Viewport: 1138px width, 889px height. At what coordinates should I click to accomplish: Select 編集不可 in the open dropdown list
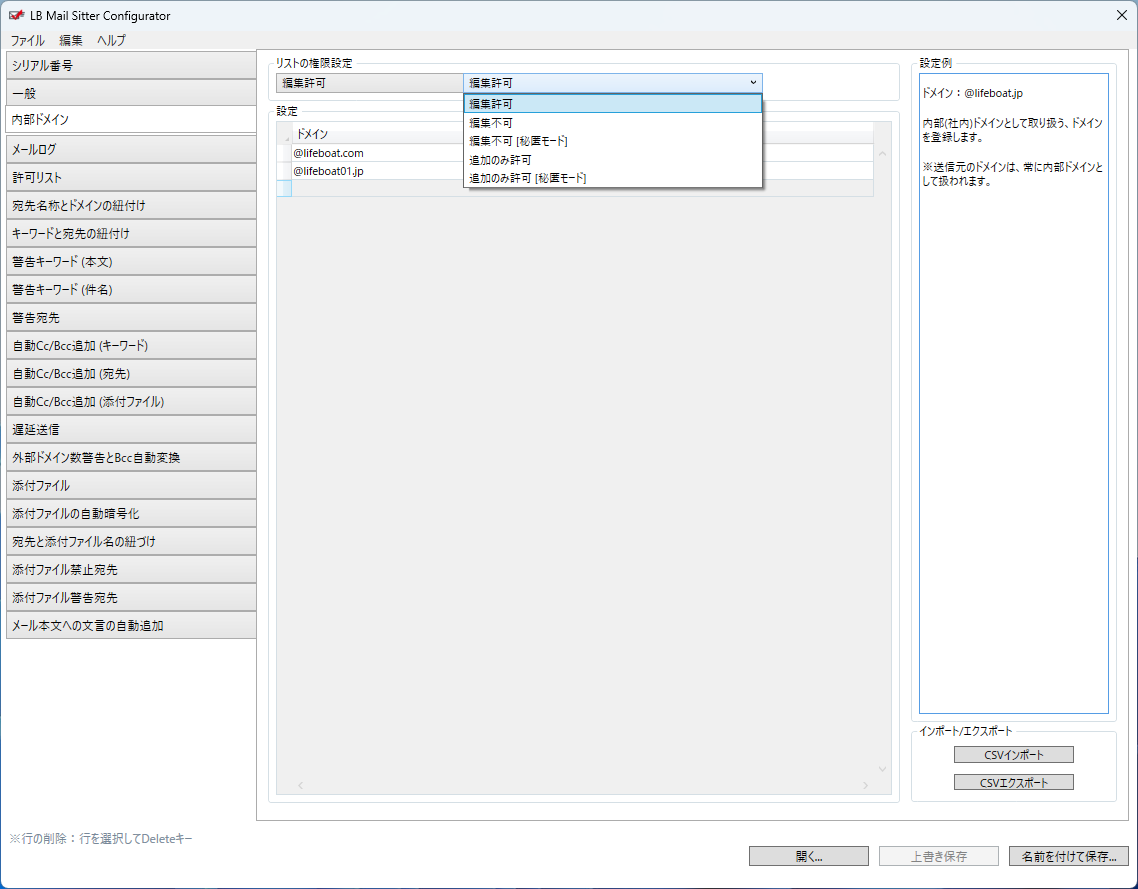click(x=491, y=123)
